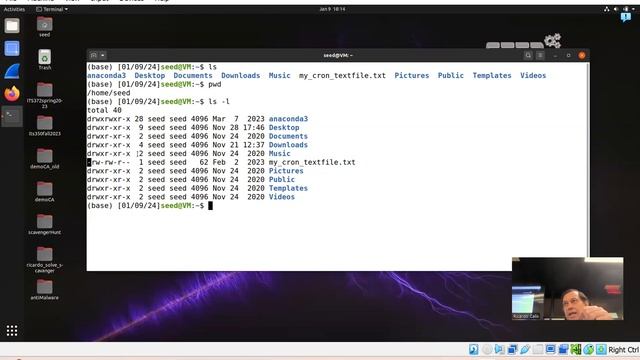
Task: Click VirtualBox recording indicator
Action: coord(563,349)
